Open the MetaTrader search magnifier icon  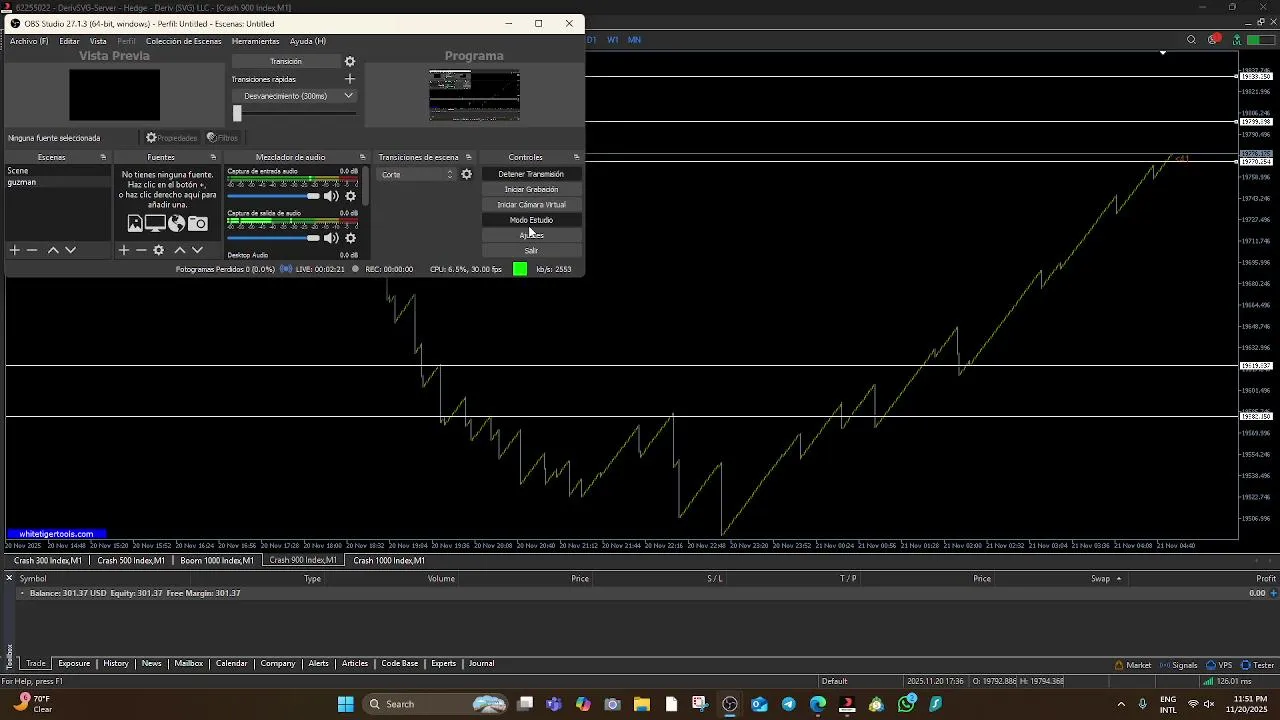(x=1191, y=40)
